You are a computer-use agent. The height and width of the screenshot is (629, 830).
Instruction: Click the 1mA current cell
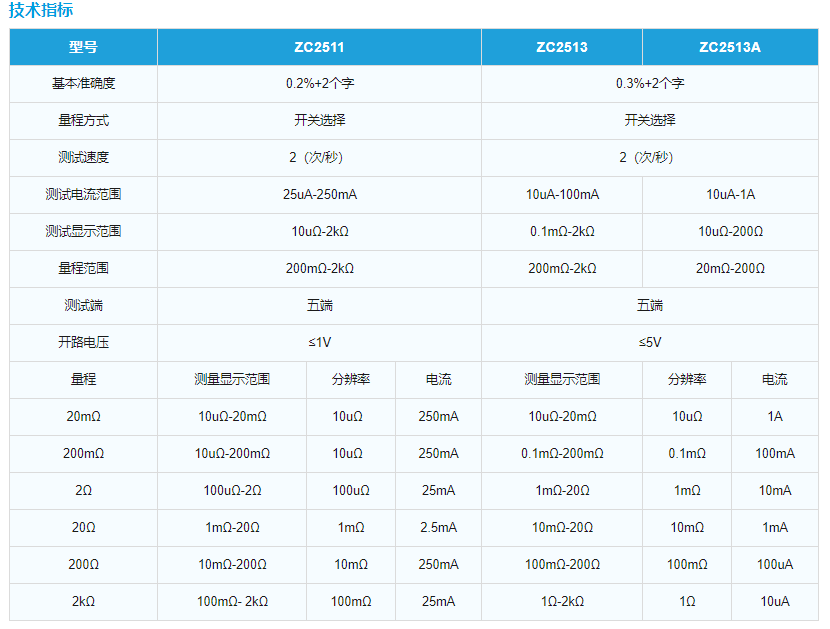(x=775, y=528)
